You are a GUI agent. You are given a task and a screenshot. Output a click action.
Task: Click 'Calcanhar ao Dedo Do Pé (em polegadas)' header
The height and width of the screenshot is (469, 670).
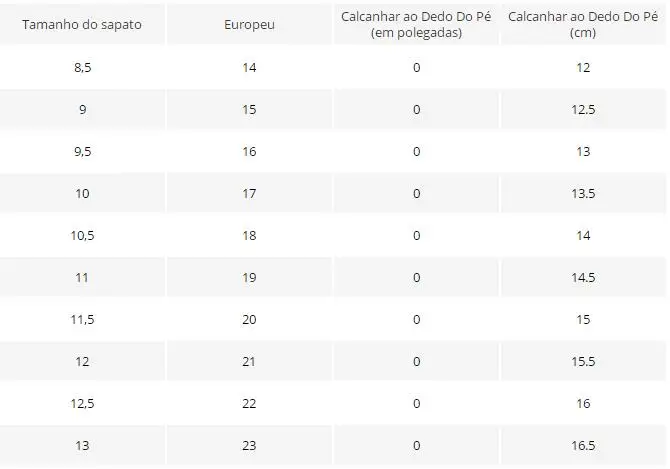[x=416, y=25]
